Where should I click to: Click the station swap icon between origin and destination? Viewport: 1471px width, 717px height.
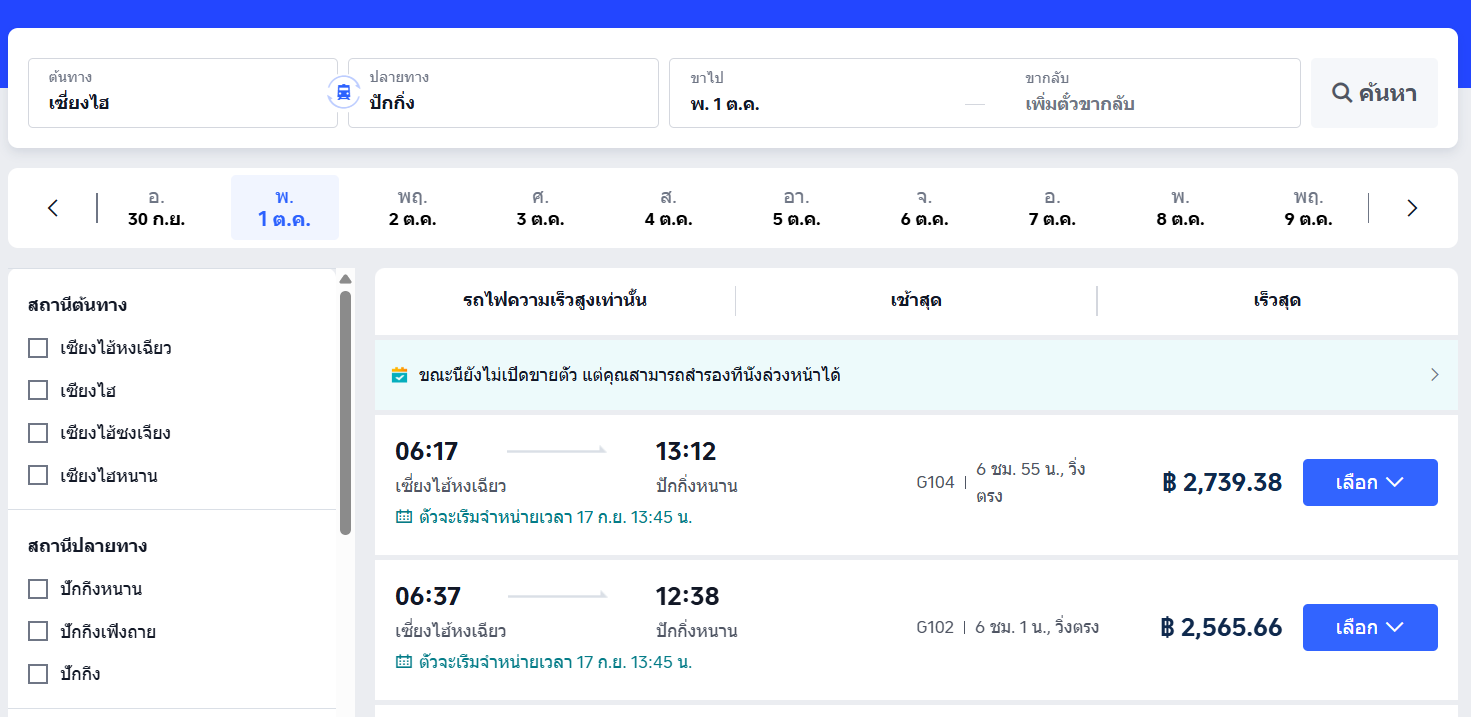pos(343,91)
